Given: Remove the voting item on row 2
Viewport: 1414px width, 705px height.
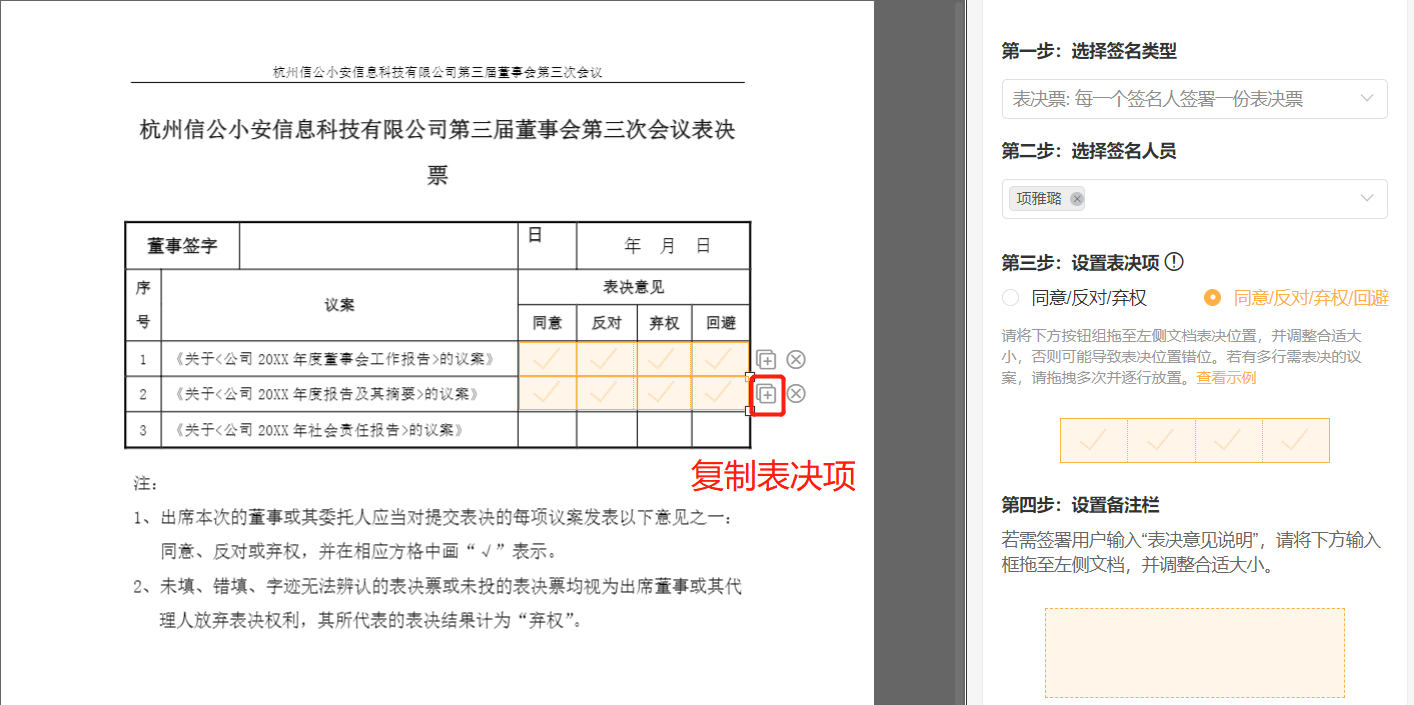Looking at the screenshot, I should [796, 393].
